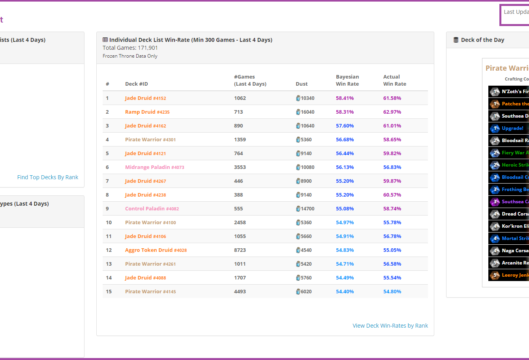Click the Dust column header
This screenshot has width=529, height=360.
point(301,84)
